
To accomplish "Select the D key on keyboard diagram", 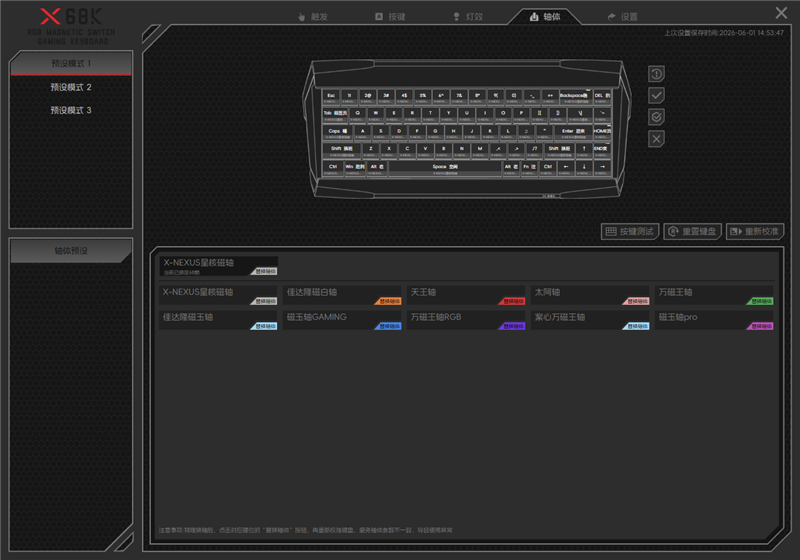I will point(399,133).
